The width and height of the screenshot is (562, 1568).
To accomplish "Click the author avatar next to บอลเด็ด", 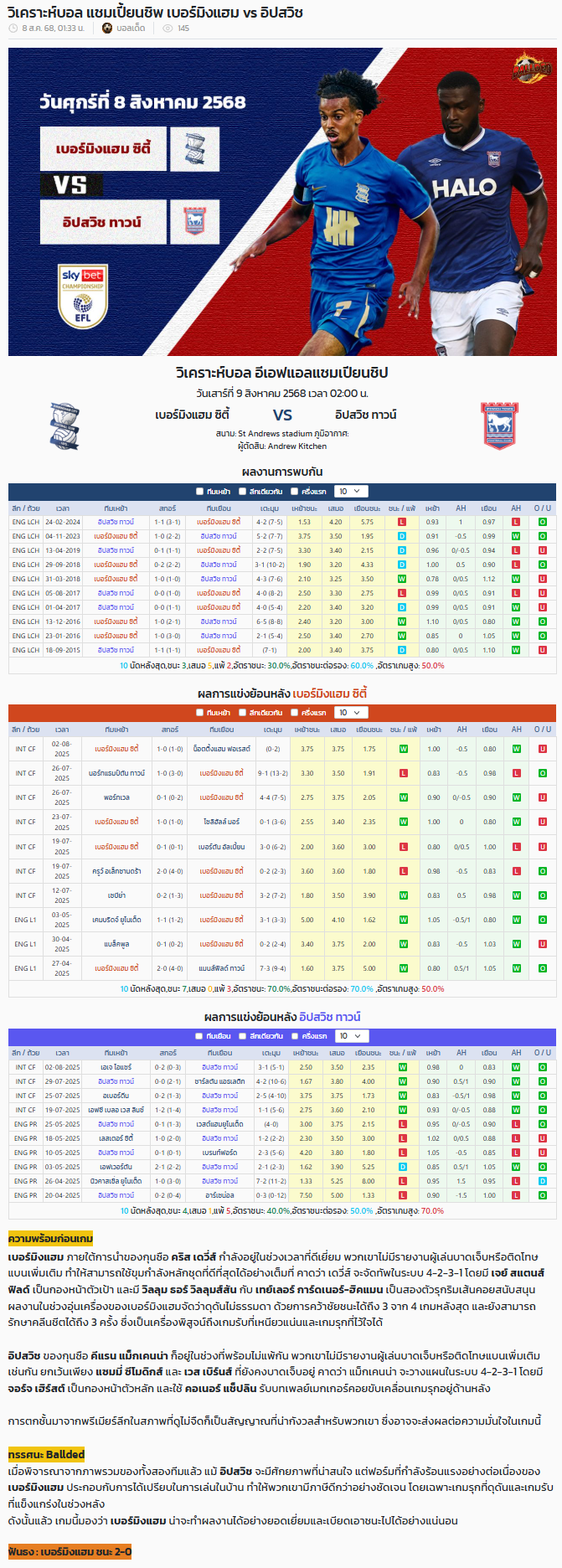I will [107, 28].
